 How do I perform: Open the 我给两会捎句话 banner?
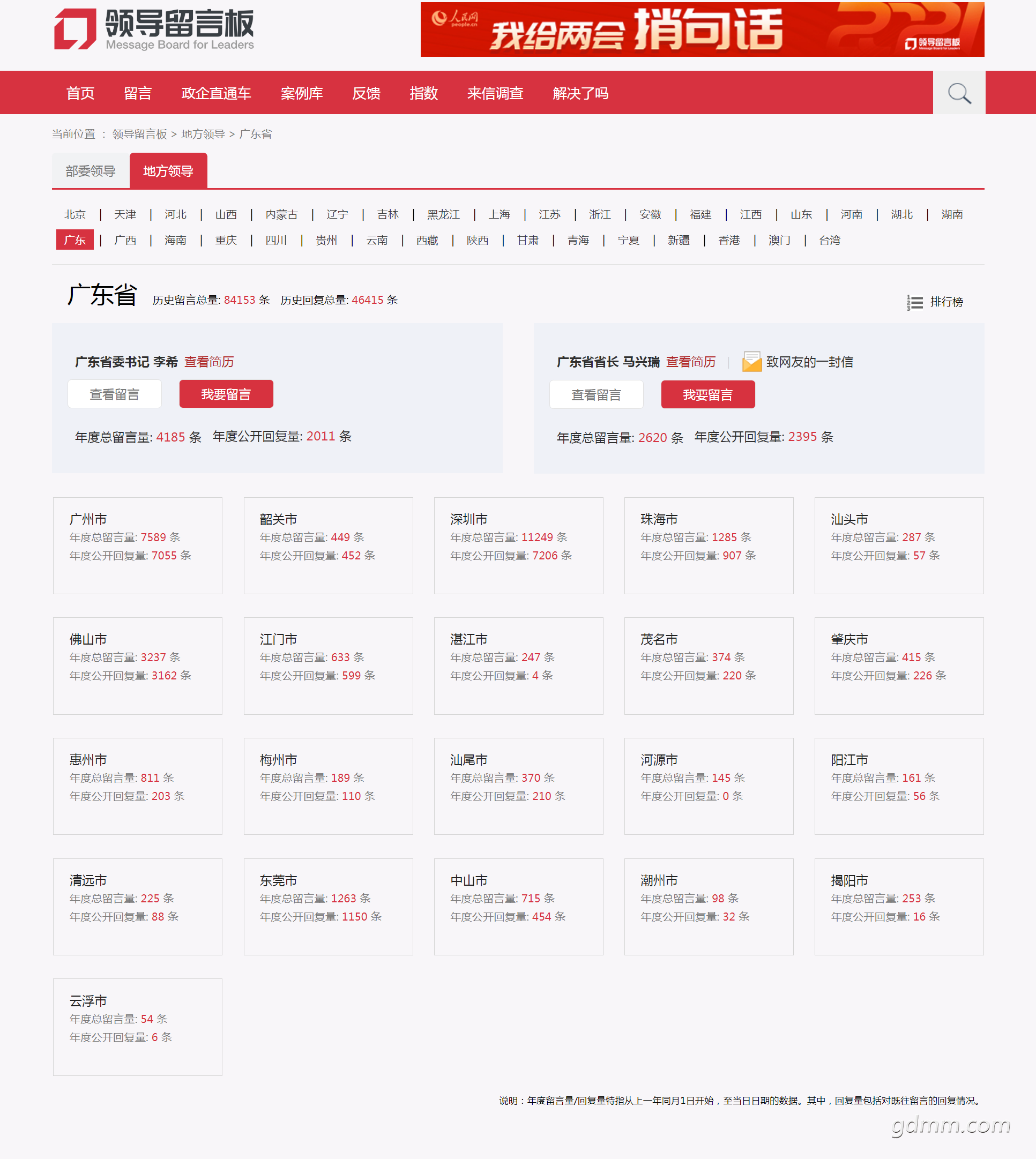coord(702,29)
